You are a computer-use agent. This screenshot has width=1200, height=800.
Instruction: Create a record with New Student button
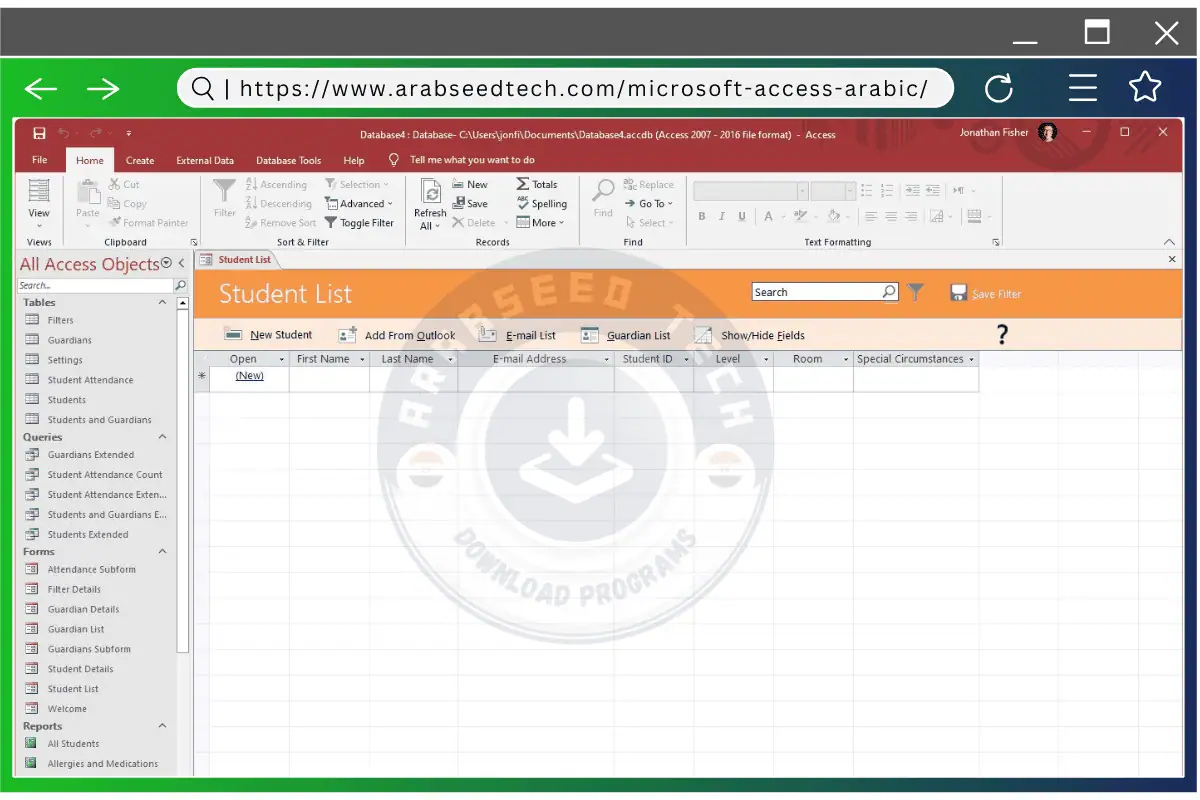pyautogui.click(x=278, y=335)
